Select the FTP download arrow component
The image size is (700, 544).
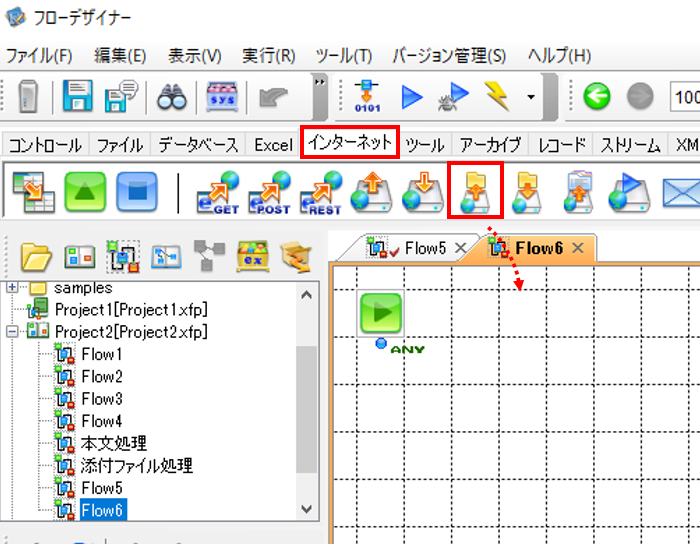pyautogui.click(x=423, y=192)
